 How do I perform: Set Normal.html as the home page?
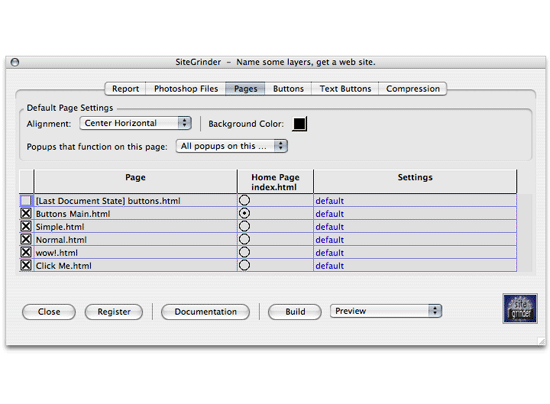click(244, 239)
